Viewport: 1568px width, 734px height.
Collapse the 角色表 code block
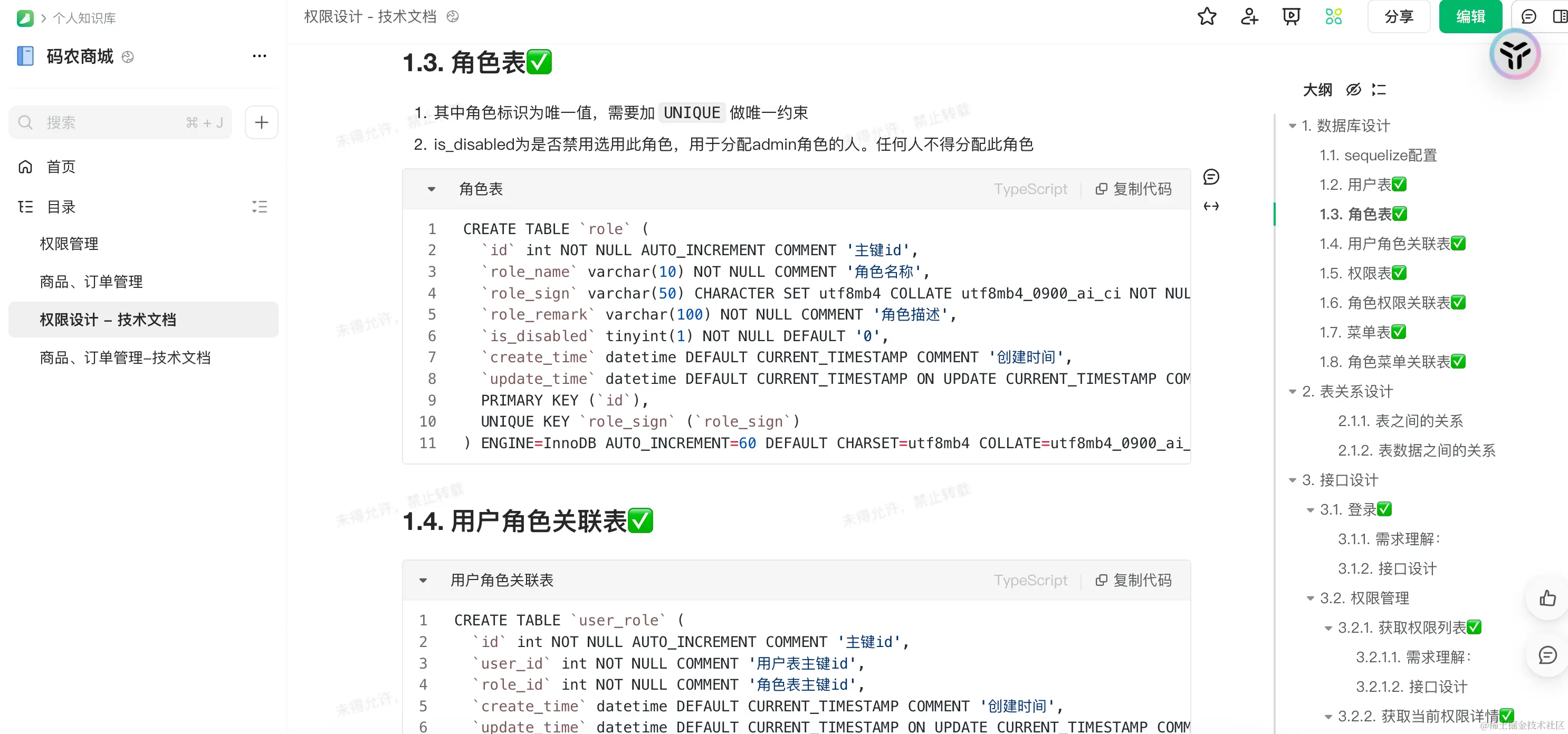point(431,189)
